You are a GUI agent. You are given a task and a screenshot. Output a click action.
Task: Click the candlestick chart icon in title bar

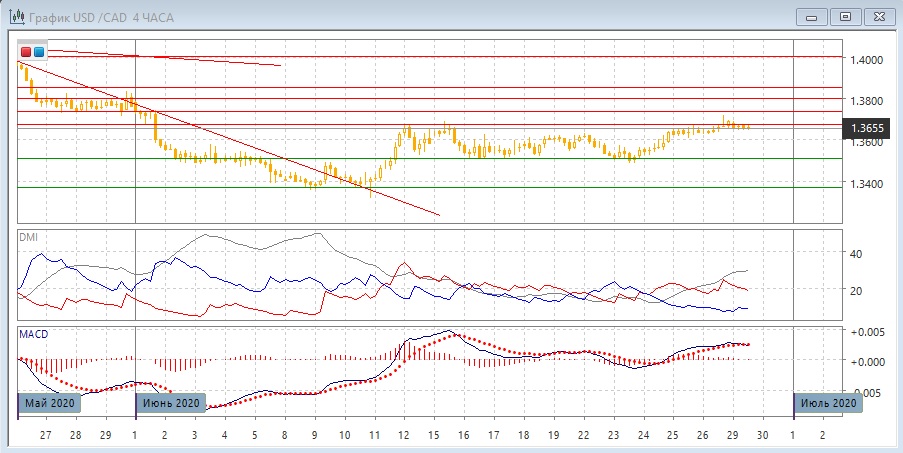16,16
